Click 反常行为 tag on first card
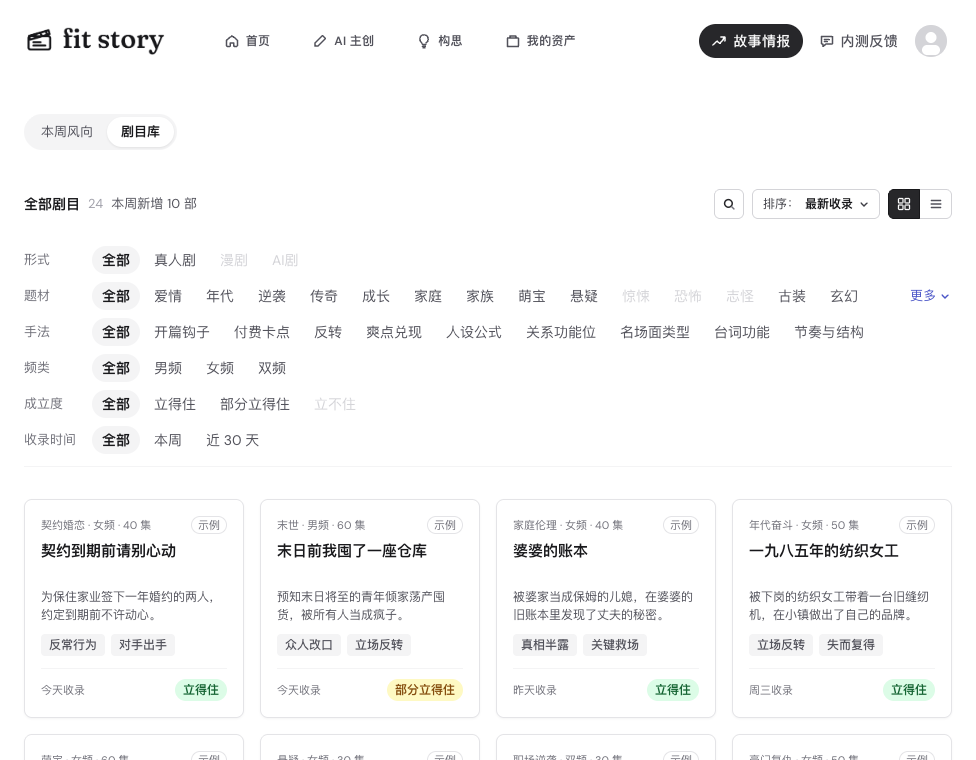976x760 pixels. (x=73, y=645)
